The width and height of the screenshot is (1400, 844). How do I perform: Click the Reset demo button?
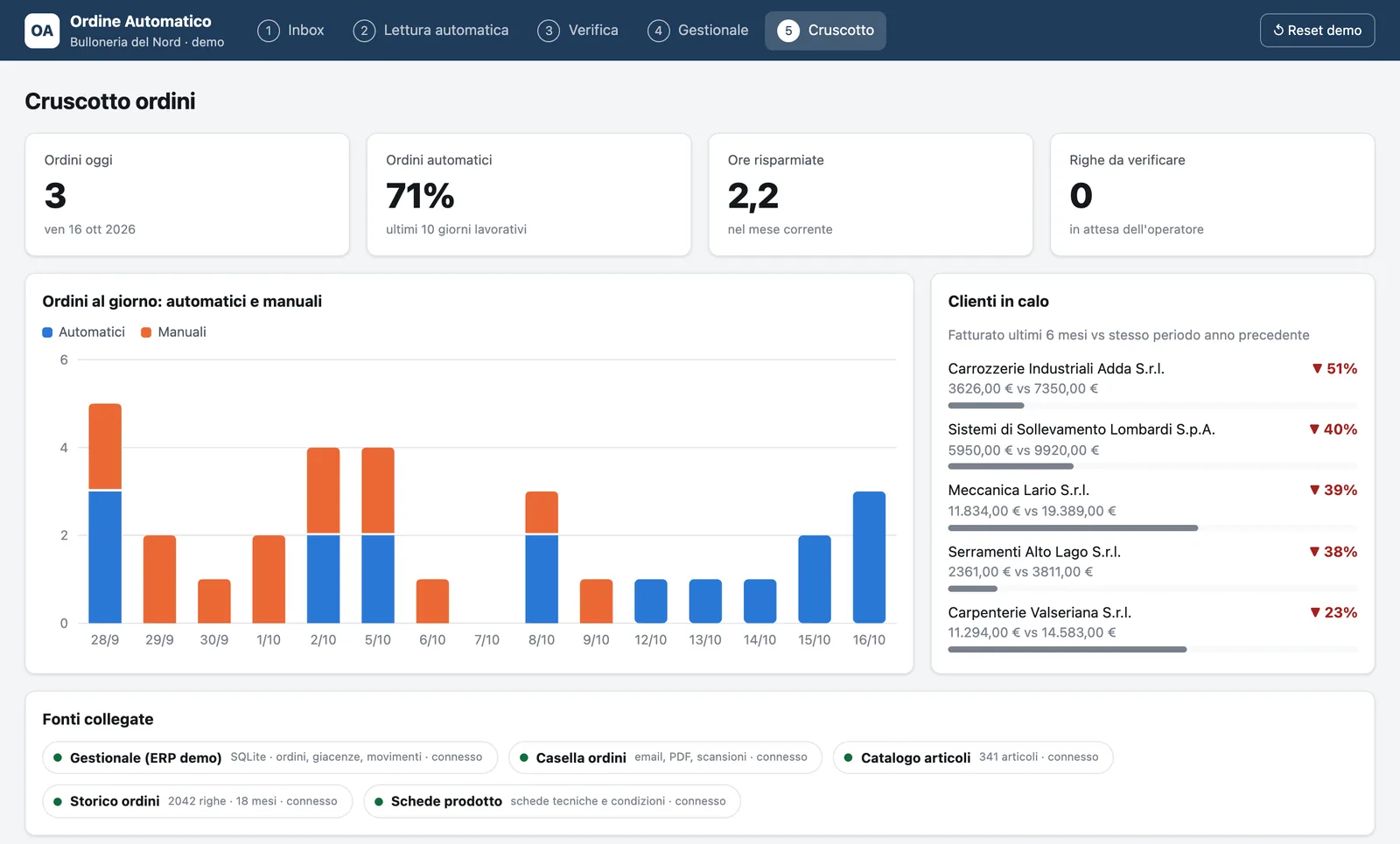1317,31
